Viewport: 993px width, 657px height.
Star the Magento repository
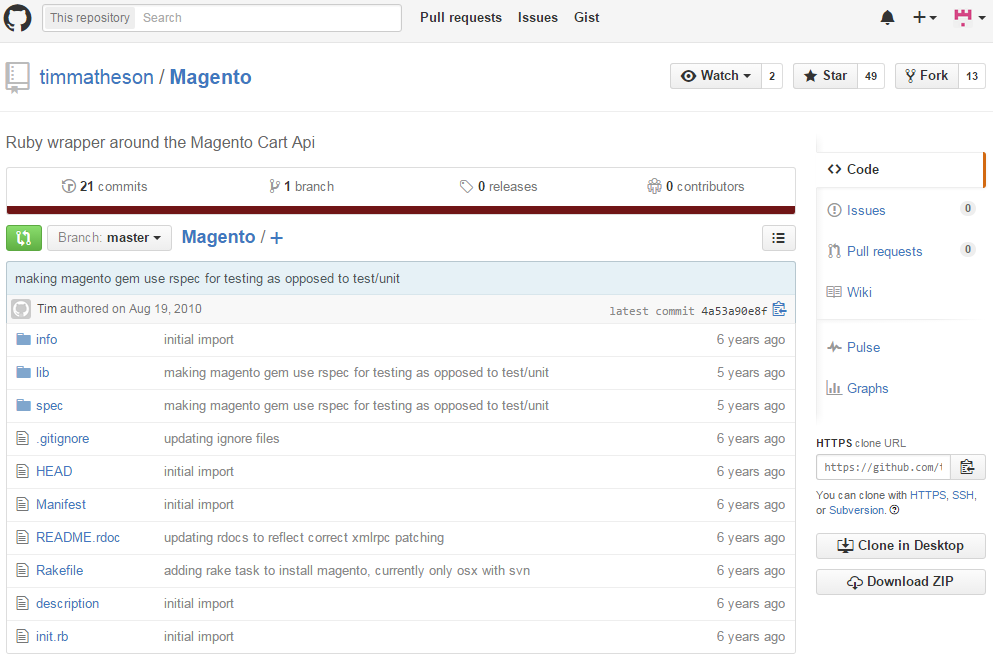(x=825, y=76)
